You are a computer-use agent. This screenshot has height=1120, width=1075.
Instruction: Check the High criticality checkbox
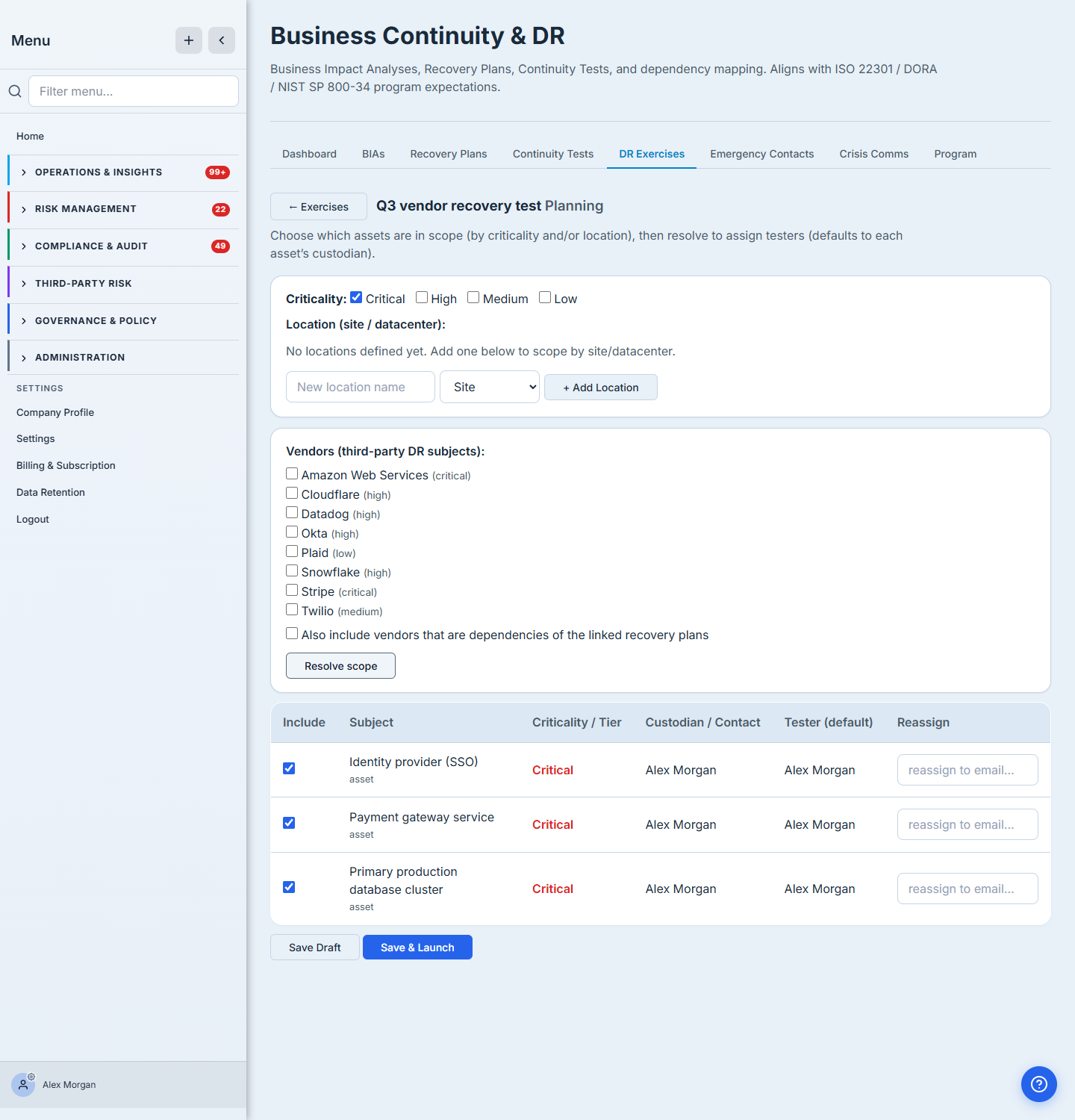422,297
